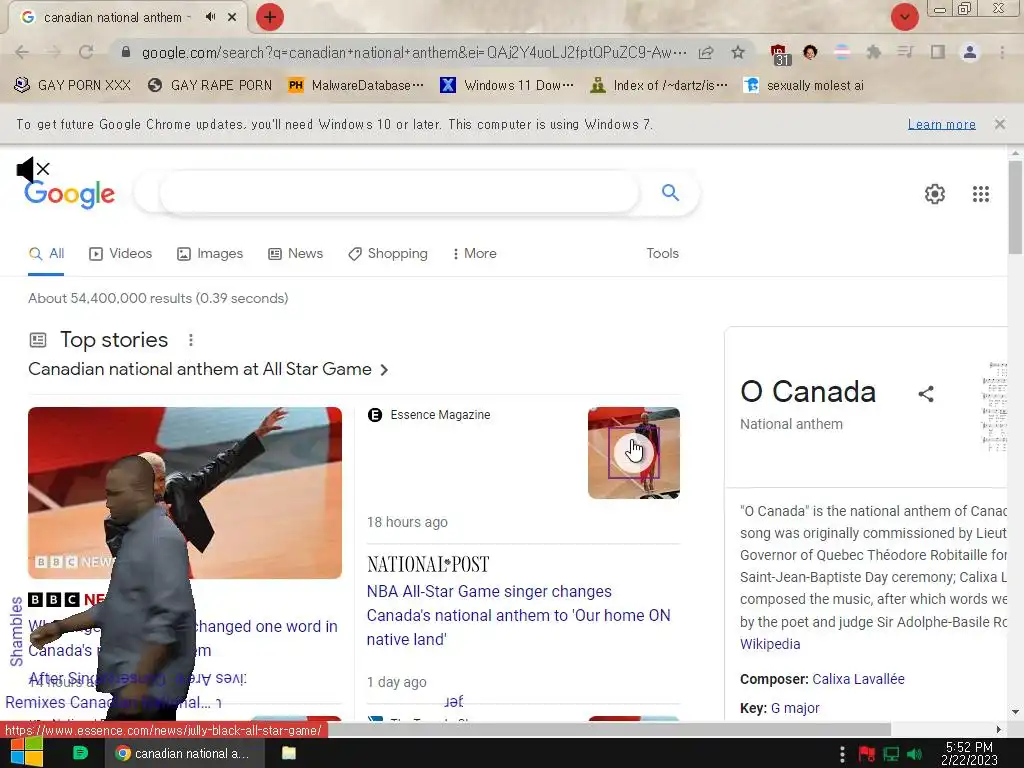Submit search with magnifying glass icon

click(x=670, y=193)
